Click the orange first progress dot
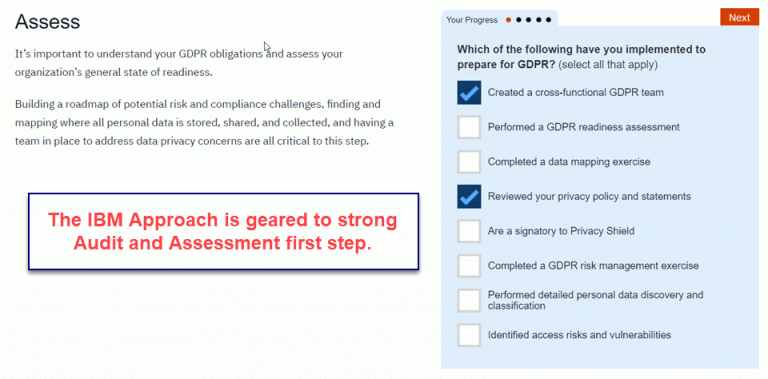 508,20
